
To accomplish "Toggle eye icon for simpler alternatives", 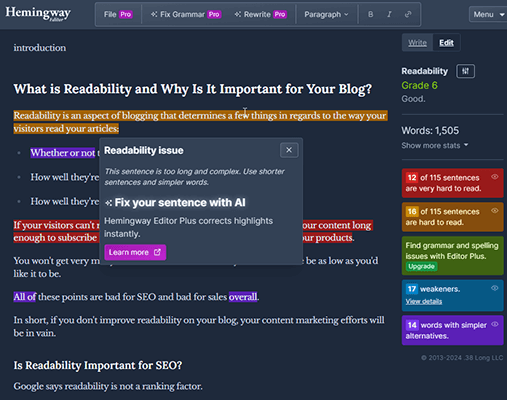I will tap(495, 324).
